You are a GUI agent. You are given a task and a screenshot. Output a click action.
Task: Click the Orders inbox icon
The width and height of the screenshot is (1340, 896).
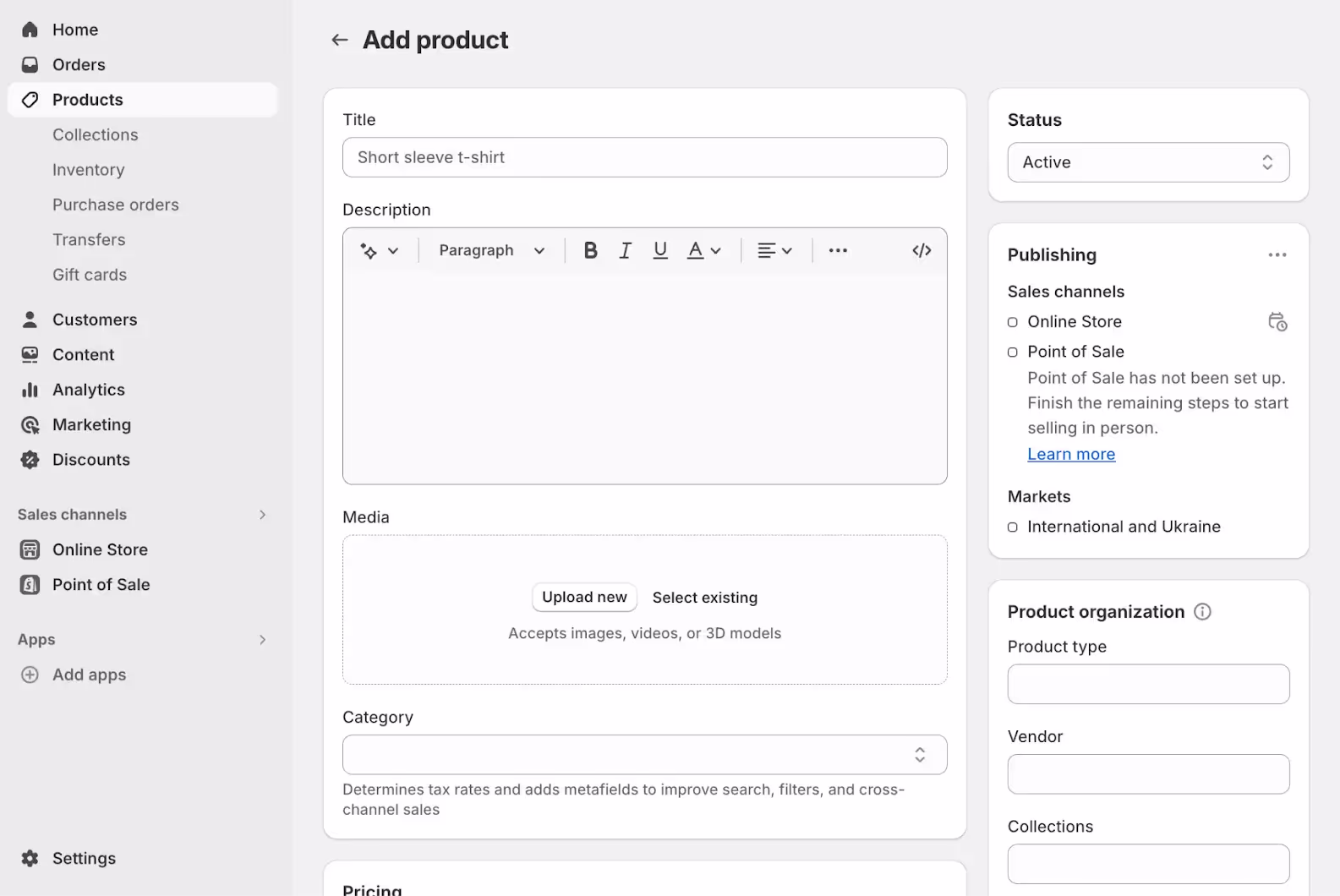pos(30,65)
